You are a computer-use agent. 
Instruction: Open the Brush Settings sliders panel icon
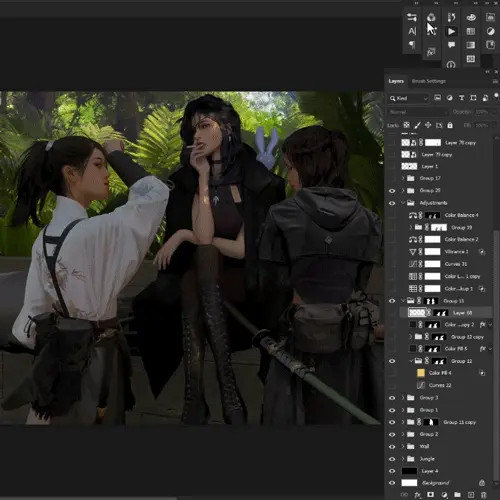click(412, 17)
